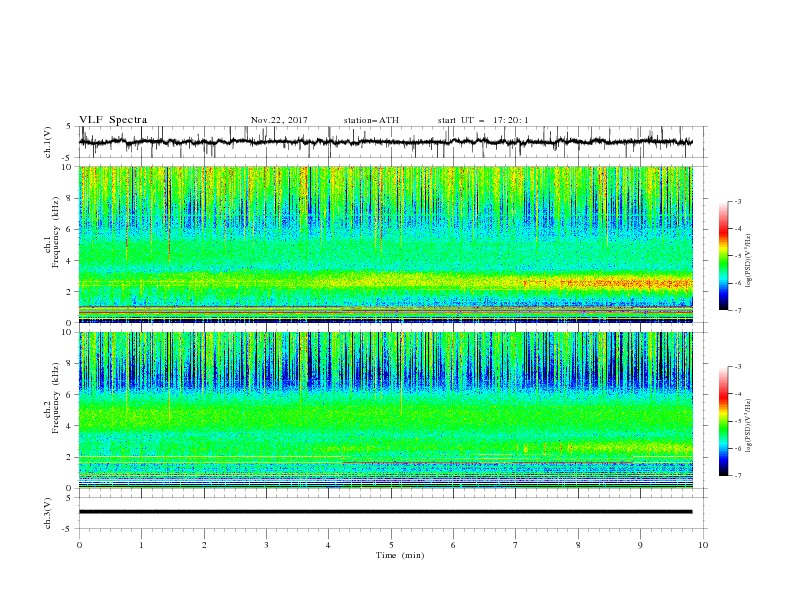Click the "-3" tick on ch.2 colorbar
This screenshot has width=792, height=612.
738,367
